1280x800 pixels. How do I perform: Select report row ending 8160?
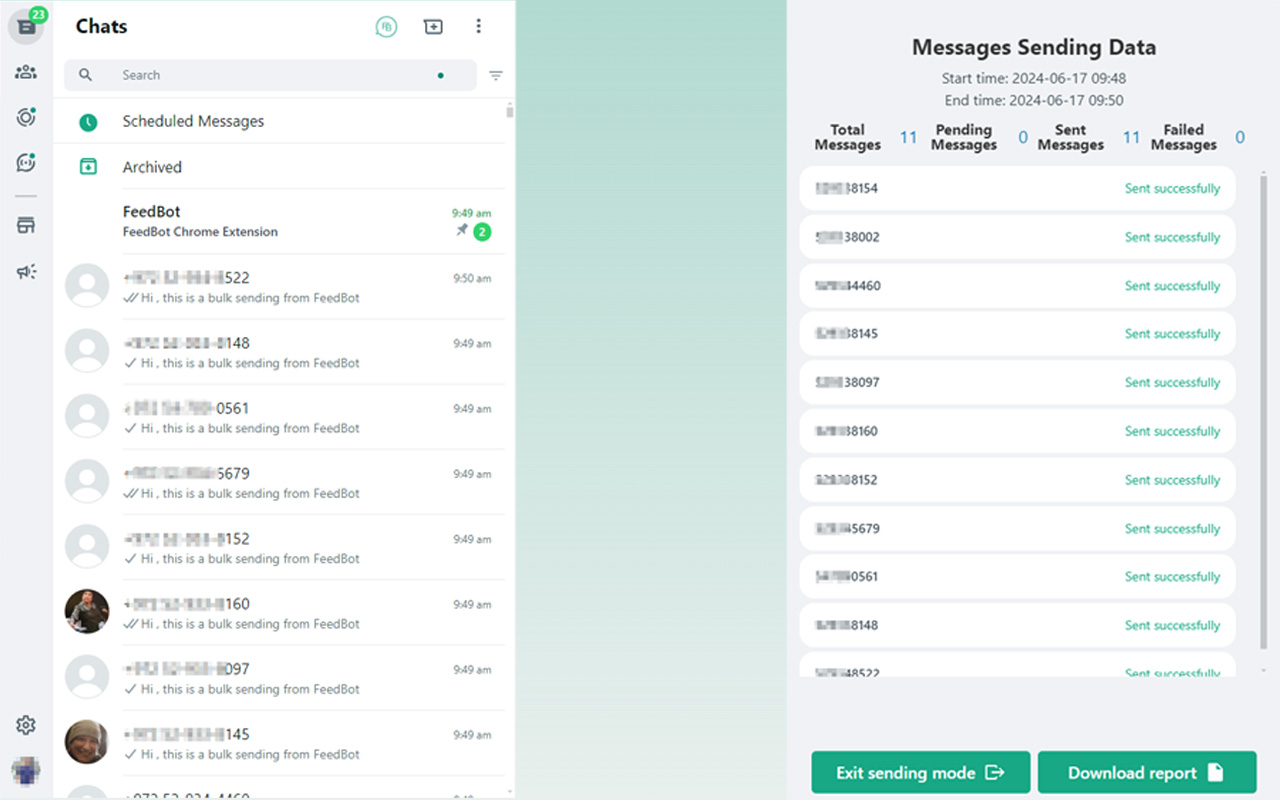click(x=1017, y=431)
